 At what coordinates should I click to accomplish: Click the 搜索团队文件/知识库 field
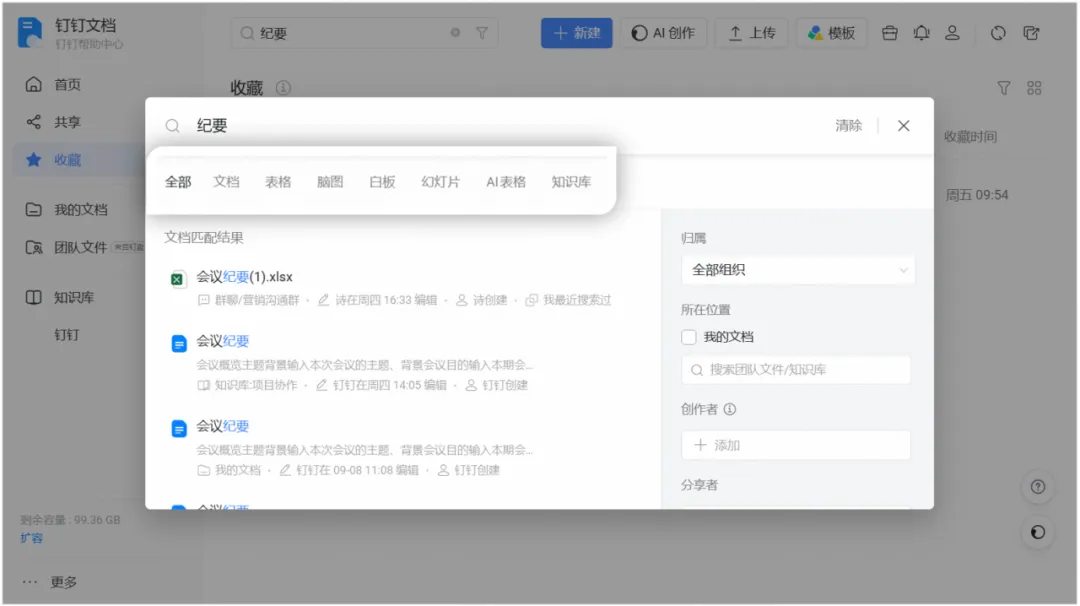tap(796, 370)
